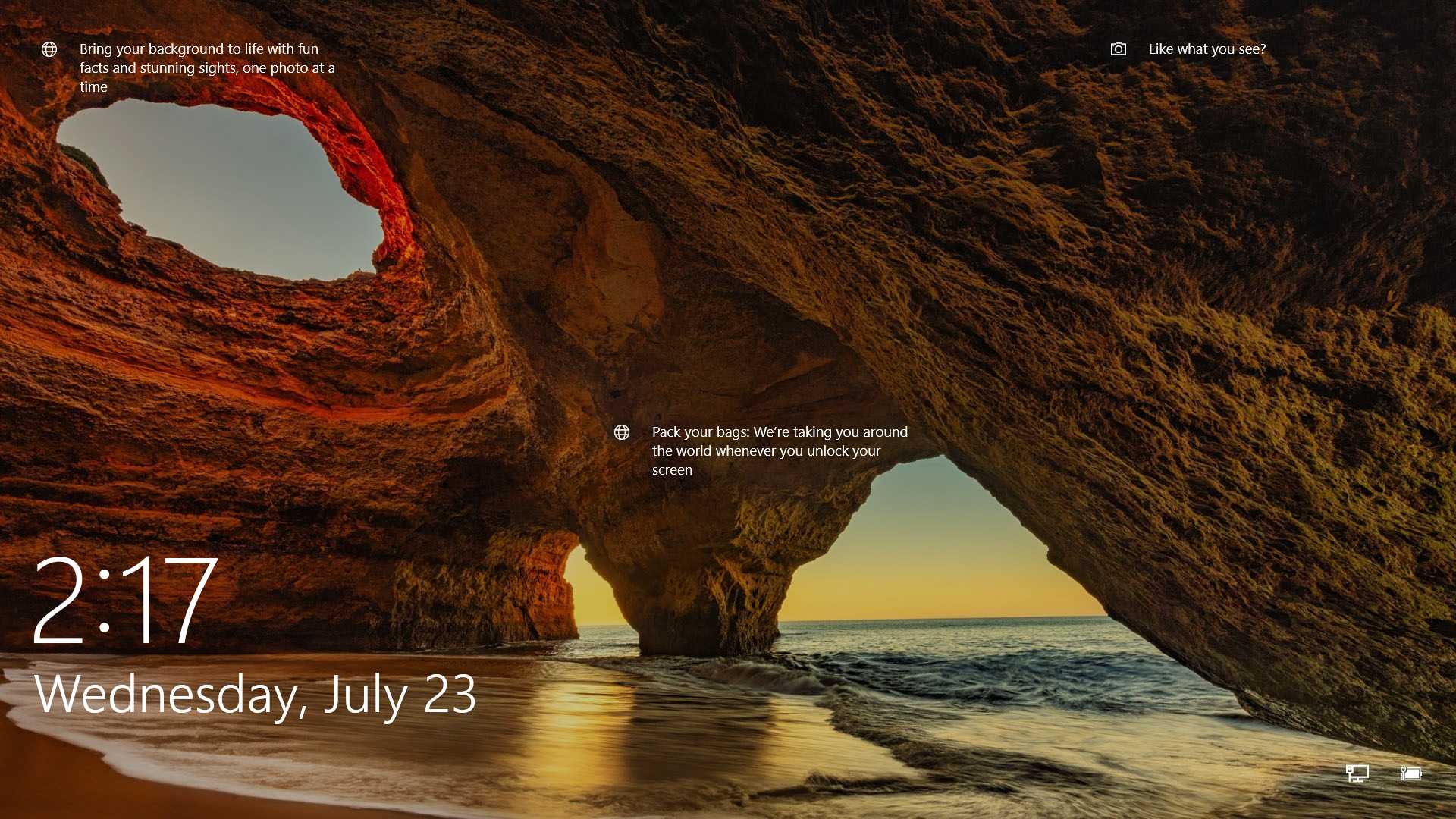
Task: Click the 'Wednesday, July 23' date text
Action: (256, 695)
